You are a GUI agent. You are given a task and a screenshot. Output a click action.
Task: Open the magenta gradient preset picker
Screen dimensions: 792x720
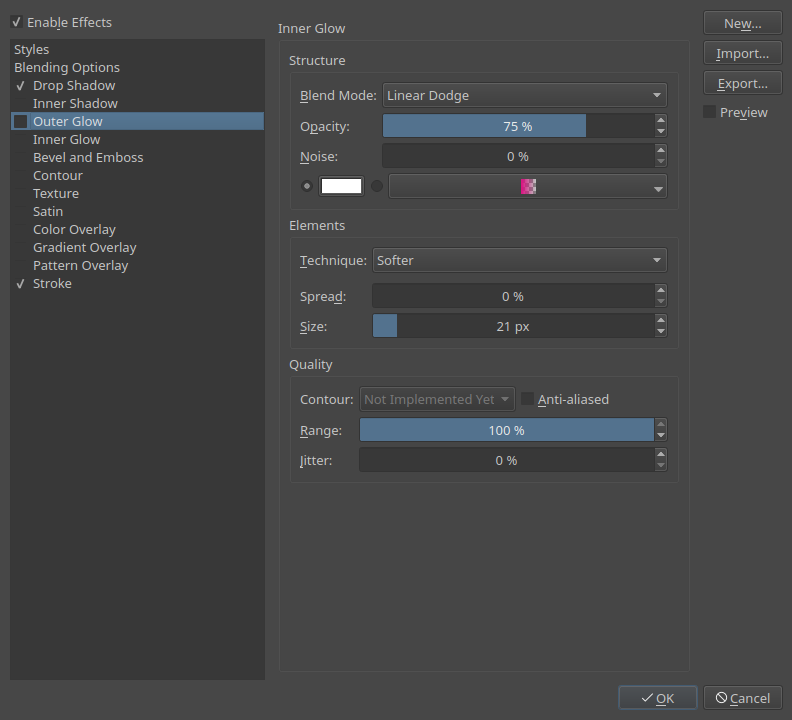[527, 186]
